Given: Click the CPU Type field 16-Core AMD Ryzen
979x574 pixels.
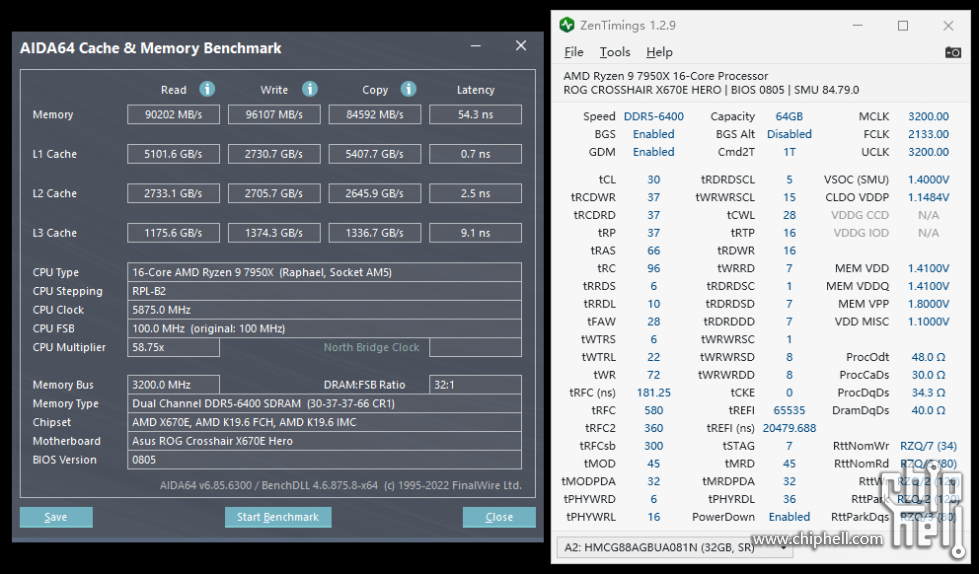Looking at the screenshot, I should (x=324, y=272).
